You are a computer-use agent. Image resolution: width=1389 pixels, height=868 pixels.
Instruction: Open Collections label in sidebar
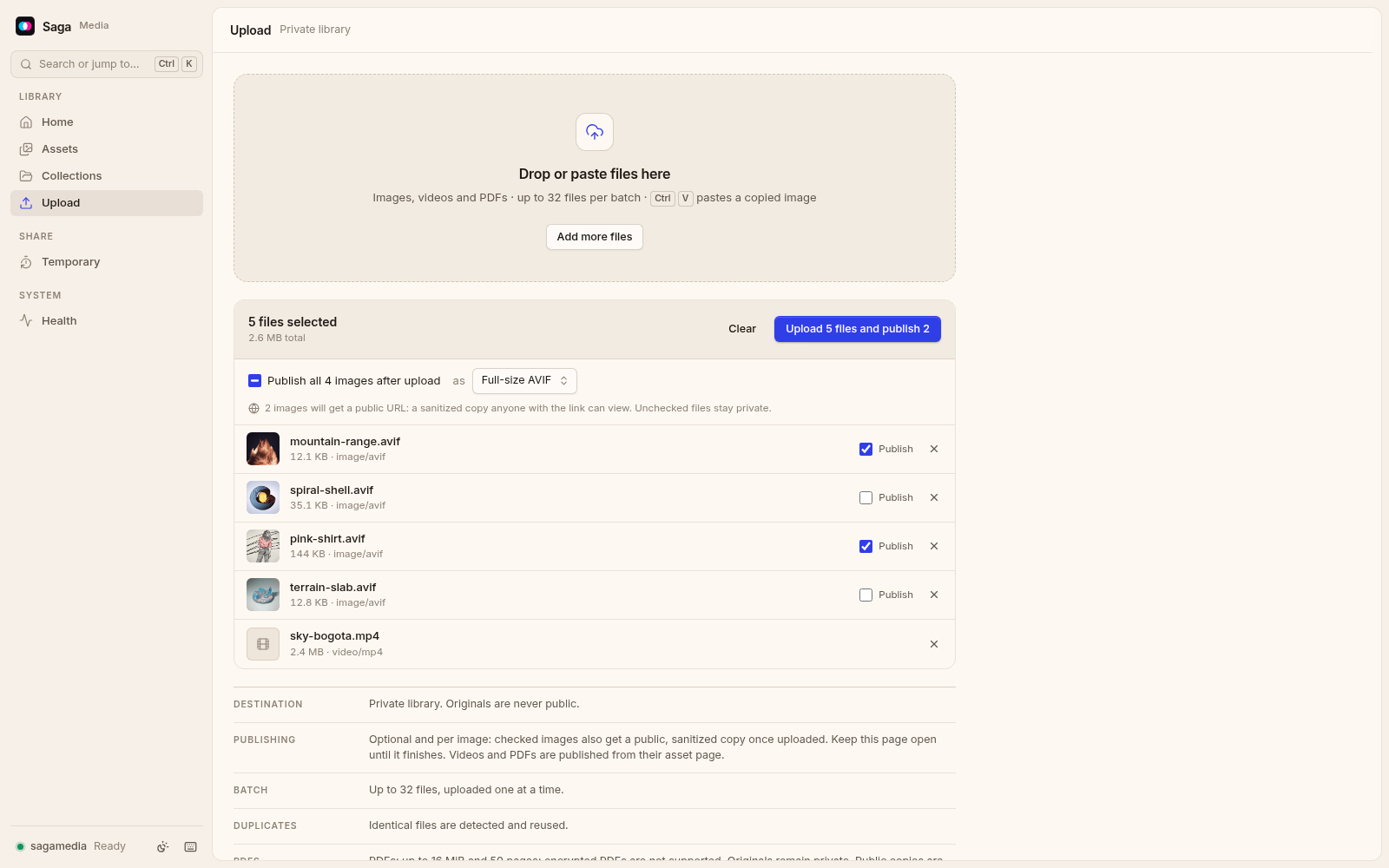tap(72, 176)
